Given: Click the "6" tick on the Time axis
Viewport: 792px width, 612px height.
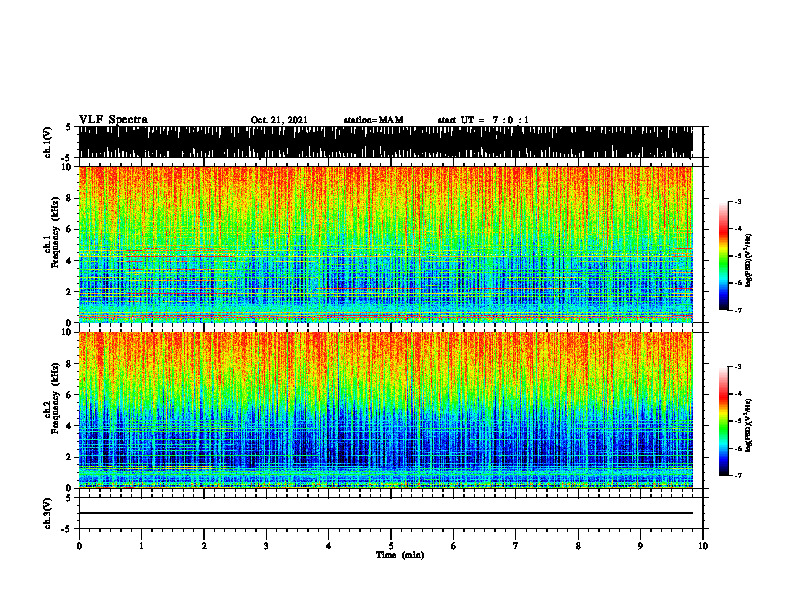Looking at the screenshot, I should click(454, 546).
